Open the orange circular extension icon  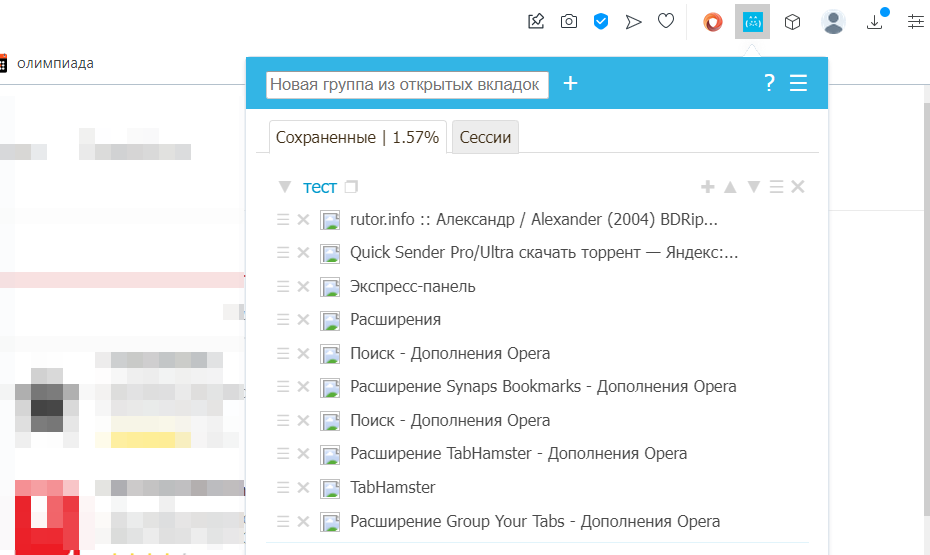pos(713,22)
